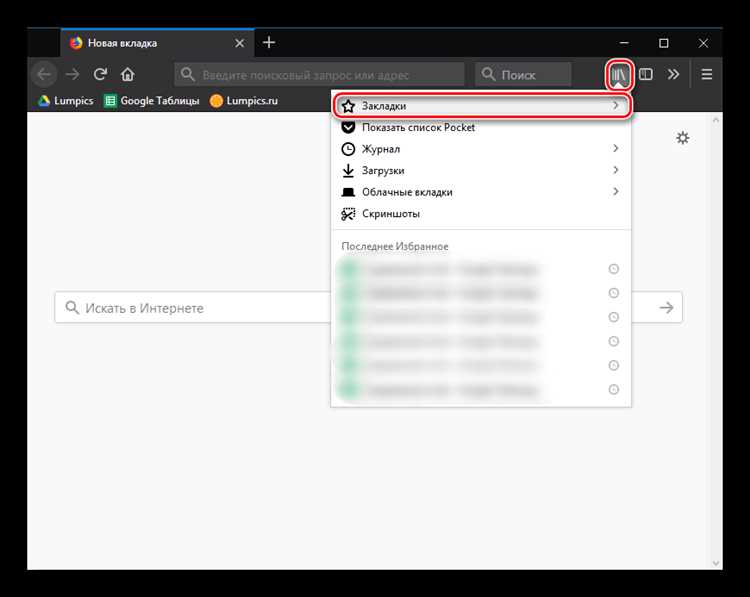750x597 pixels.
Task: Open the home page
Action: pos(127,74)
